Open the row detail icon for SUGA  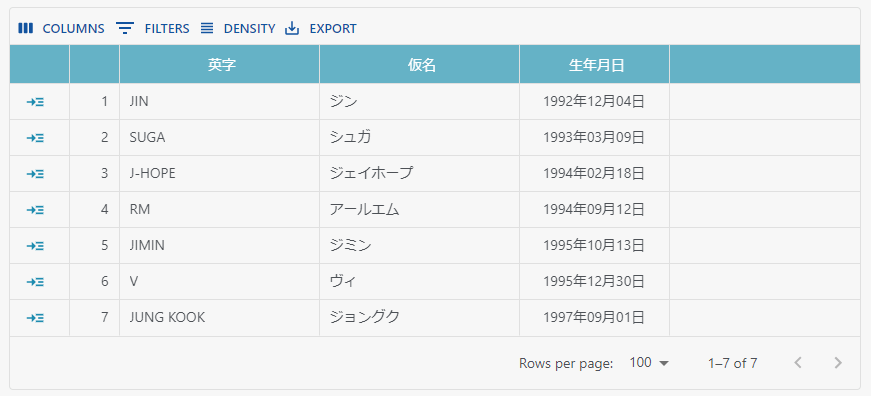[36, 138]
